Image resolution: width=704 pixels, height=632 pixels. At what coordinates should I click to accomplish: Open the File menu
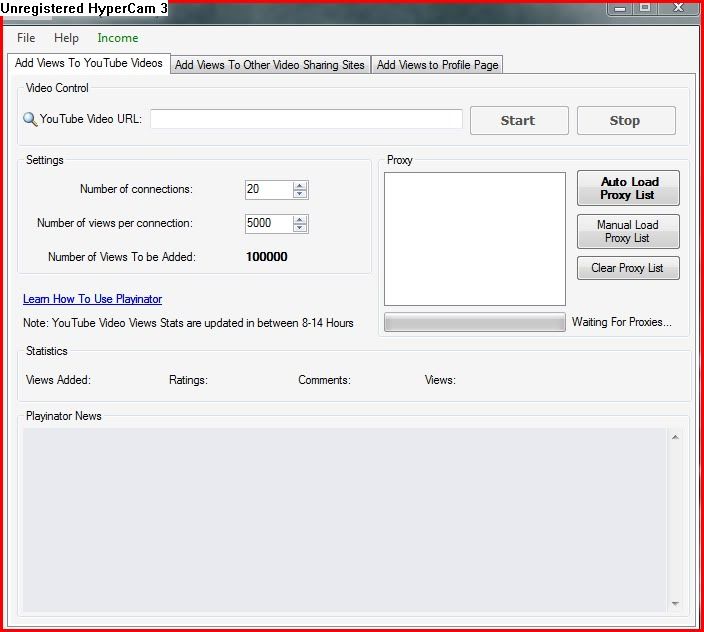point(26,38)
